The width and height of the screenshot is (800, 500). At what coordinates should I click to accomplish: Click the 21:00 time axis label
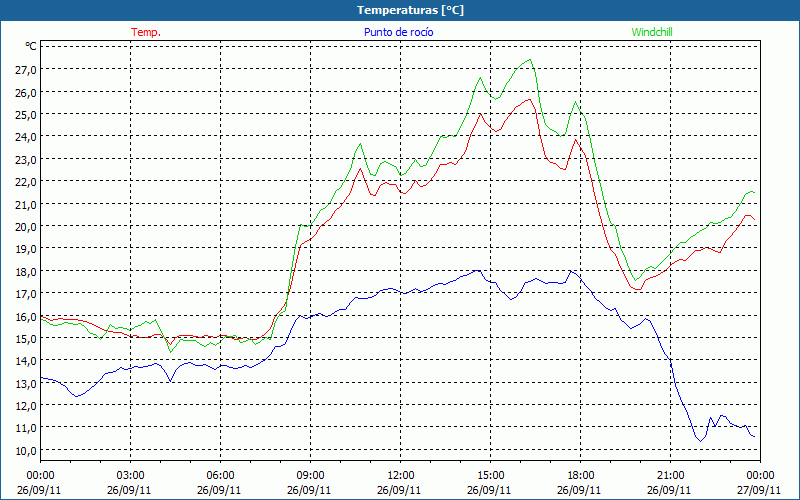click(x=670, y=476)
